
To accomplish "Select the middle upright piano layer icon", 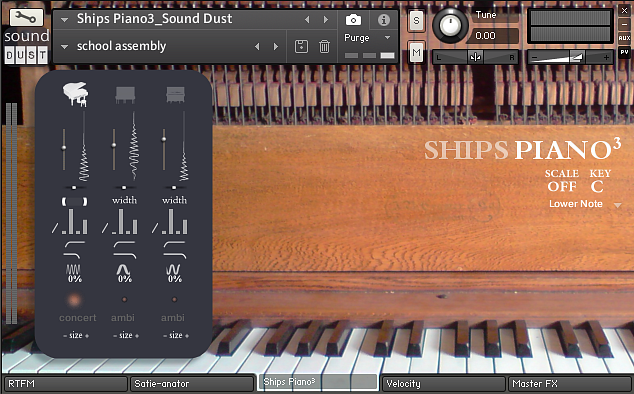I will pos(125,94).
